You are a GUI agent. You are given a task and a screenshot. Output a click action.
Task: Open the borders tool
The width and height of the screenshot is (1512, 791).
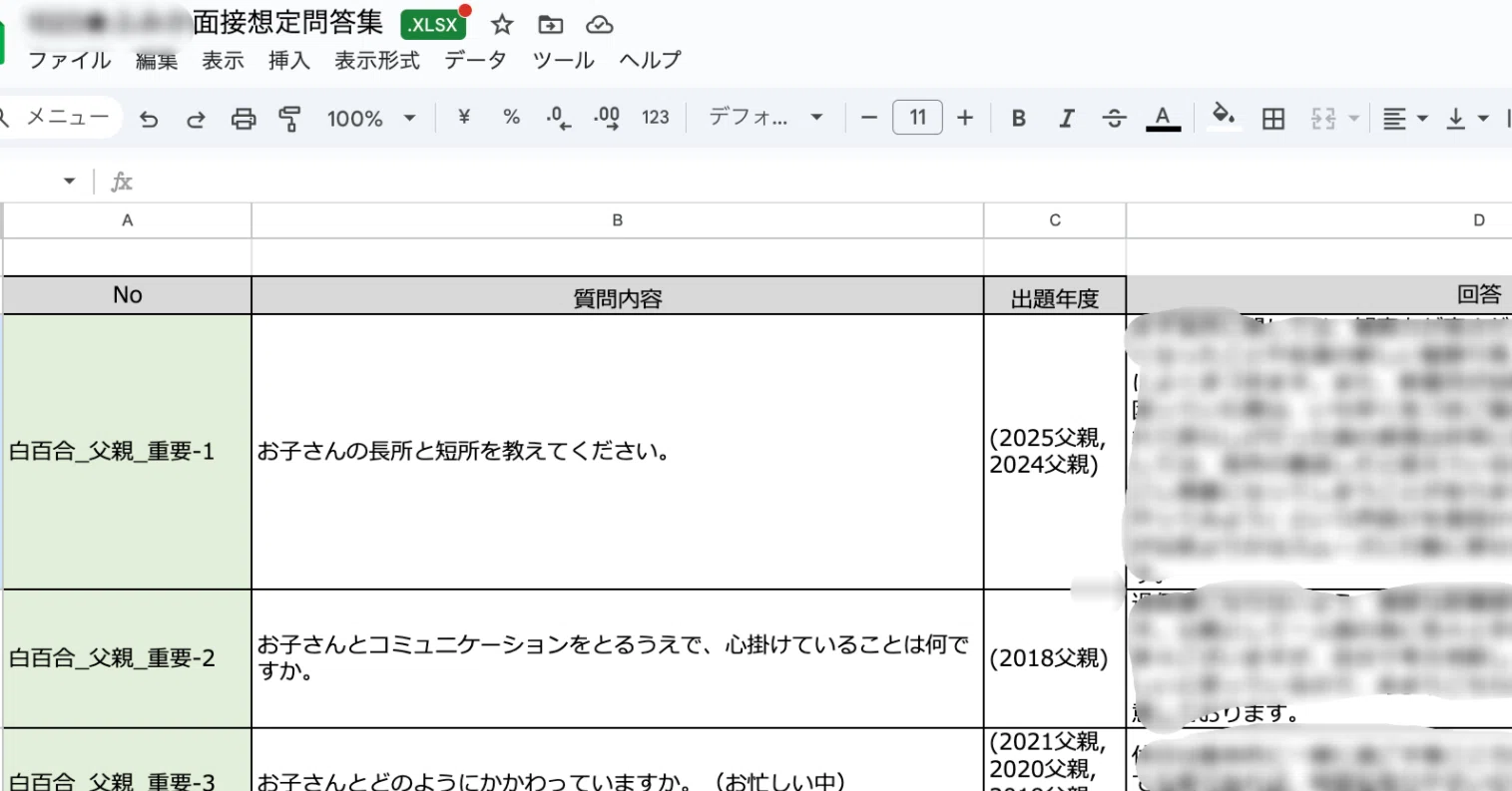click(x=1273, y=119)
